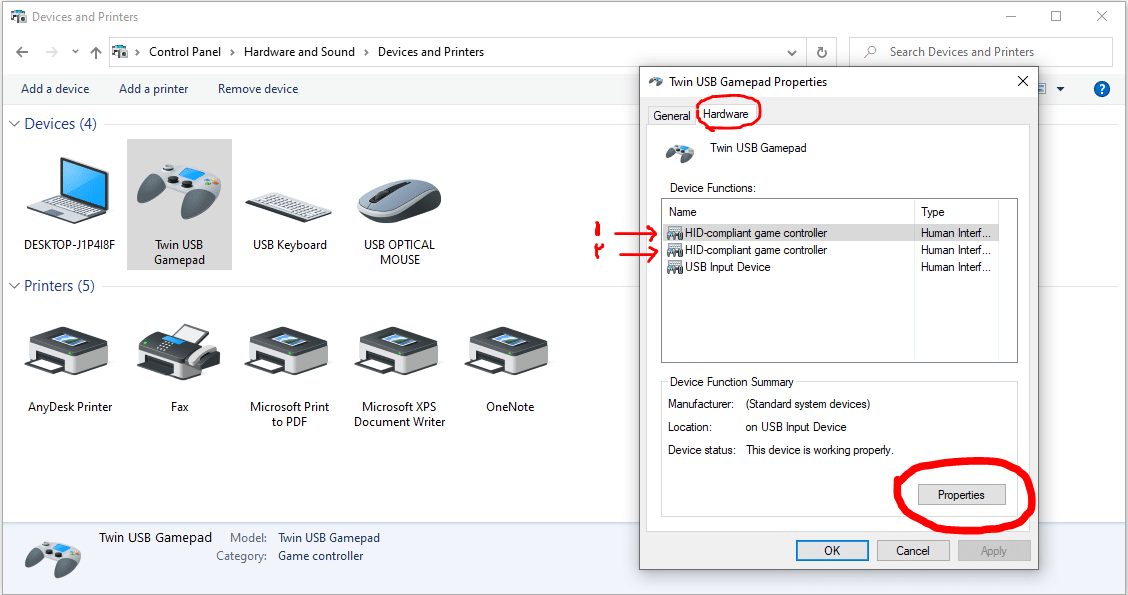Select the Microsoft XPS Document Writer icon

pyautogui.click(x=399, y=353)
